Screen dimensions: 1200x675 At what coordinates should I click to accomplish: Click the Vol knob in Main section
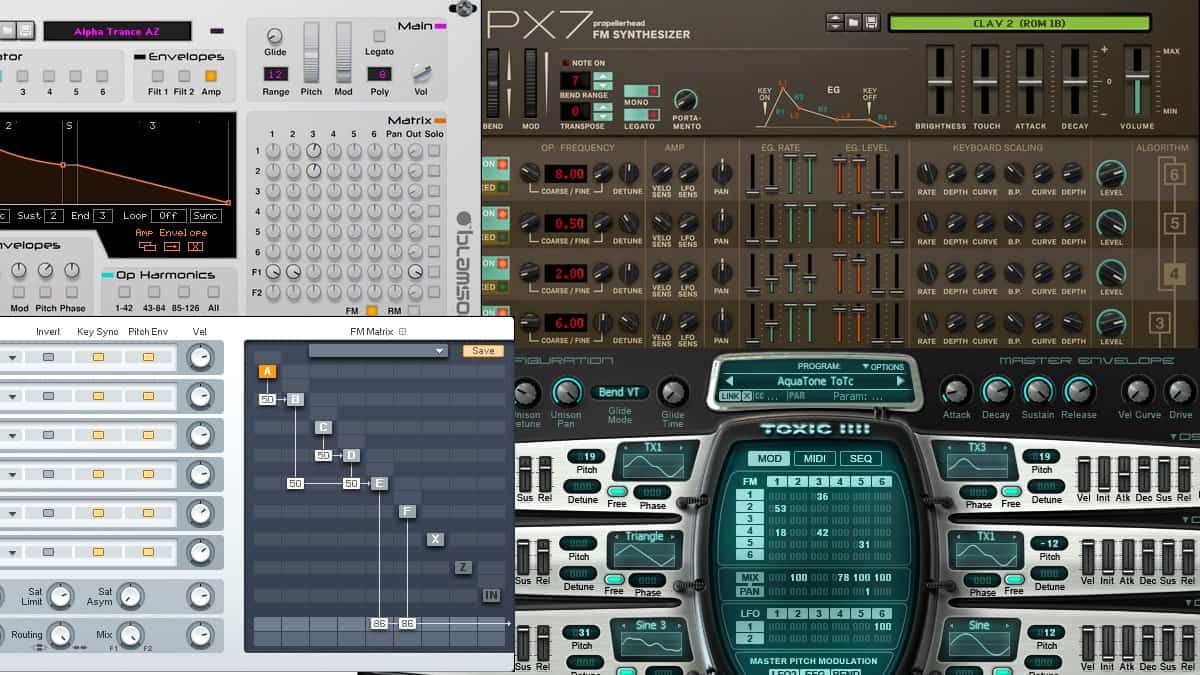[x=421, y=73]
